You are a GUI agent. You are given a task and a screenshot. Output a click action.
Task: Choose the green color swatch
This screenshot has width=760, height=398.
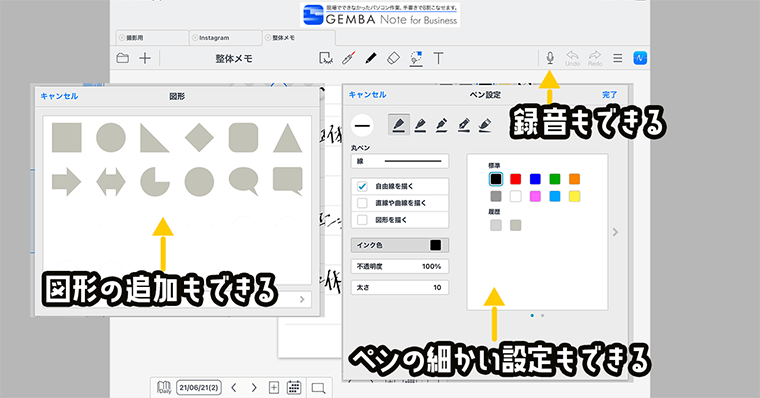(555, 179)
